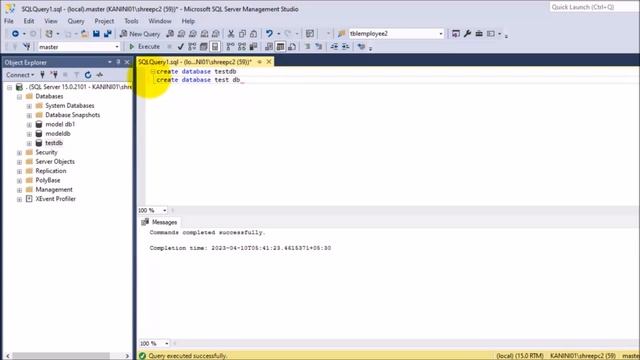Screen dimensions: 640x360
Task: Click the Quick Launch search field
Action: click(594, 7)
